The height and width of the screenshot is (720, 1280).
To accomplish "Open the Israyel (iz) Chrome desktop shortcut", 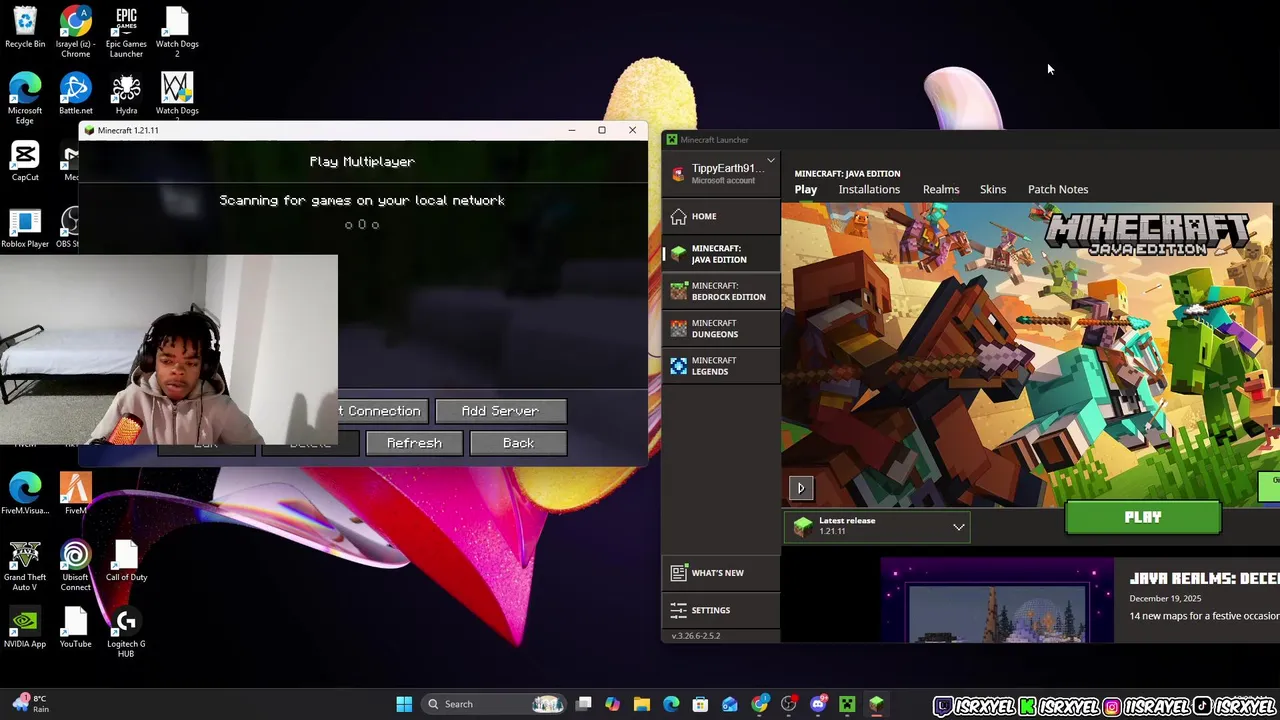I will point(75,32).
